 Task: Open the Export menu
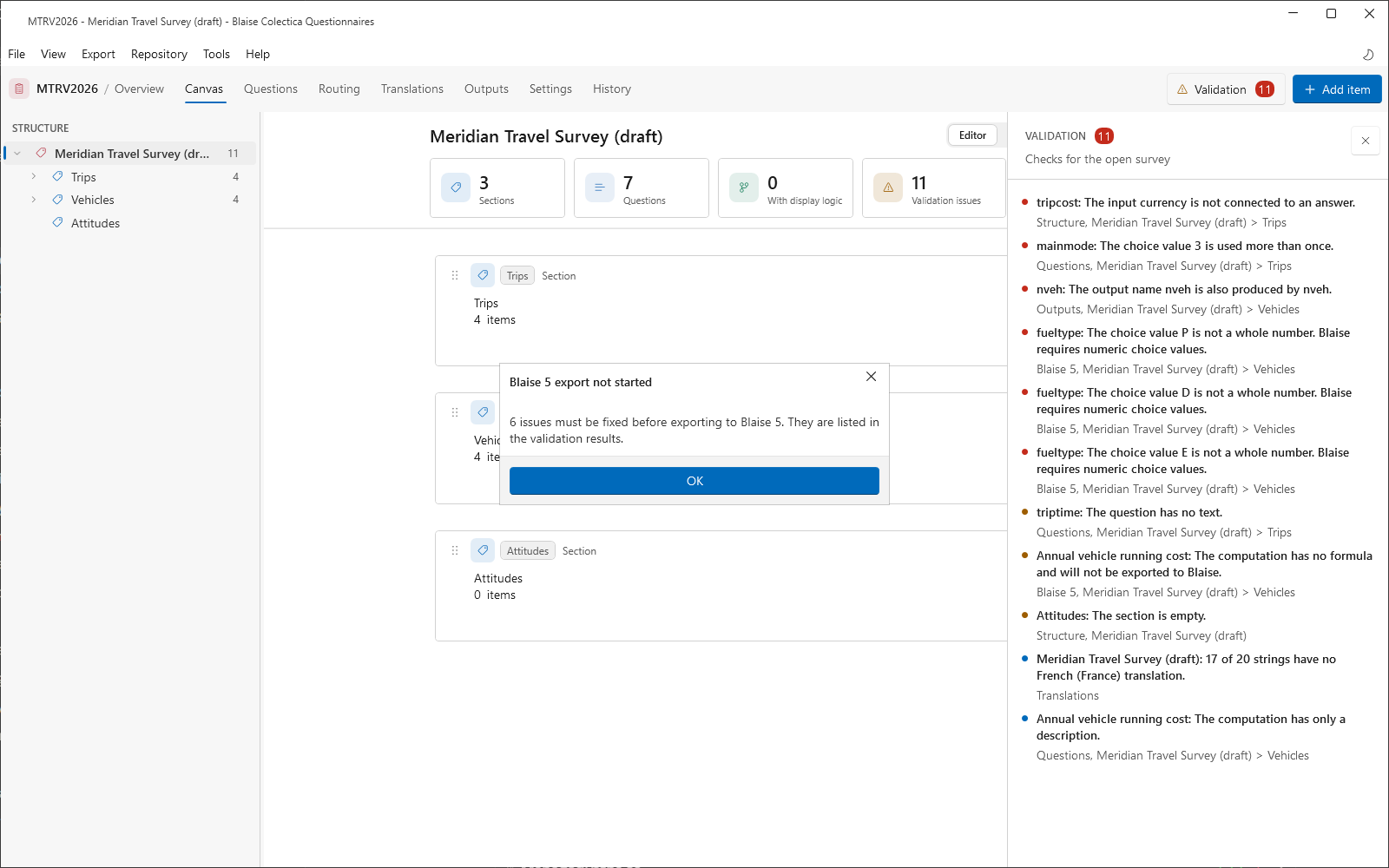pos(98,54)
